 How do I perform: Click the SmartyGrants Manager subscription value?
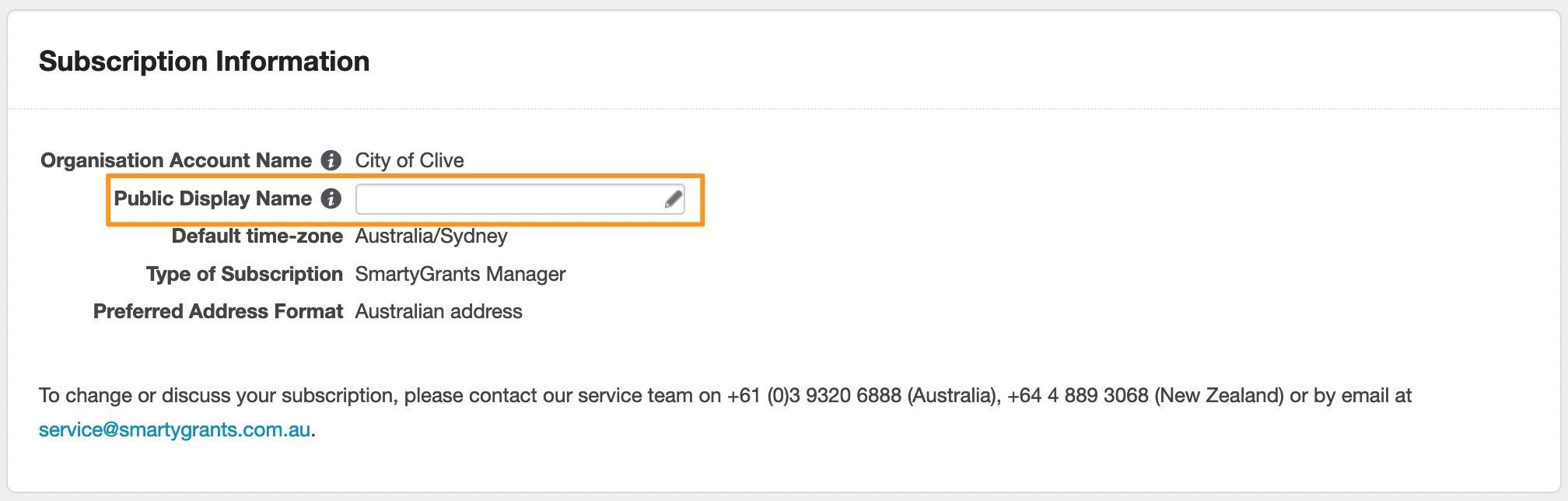[460, 274]
